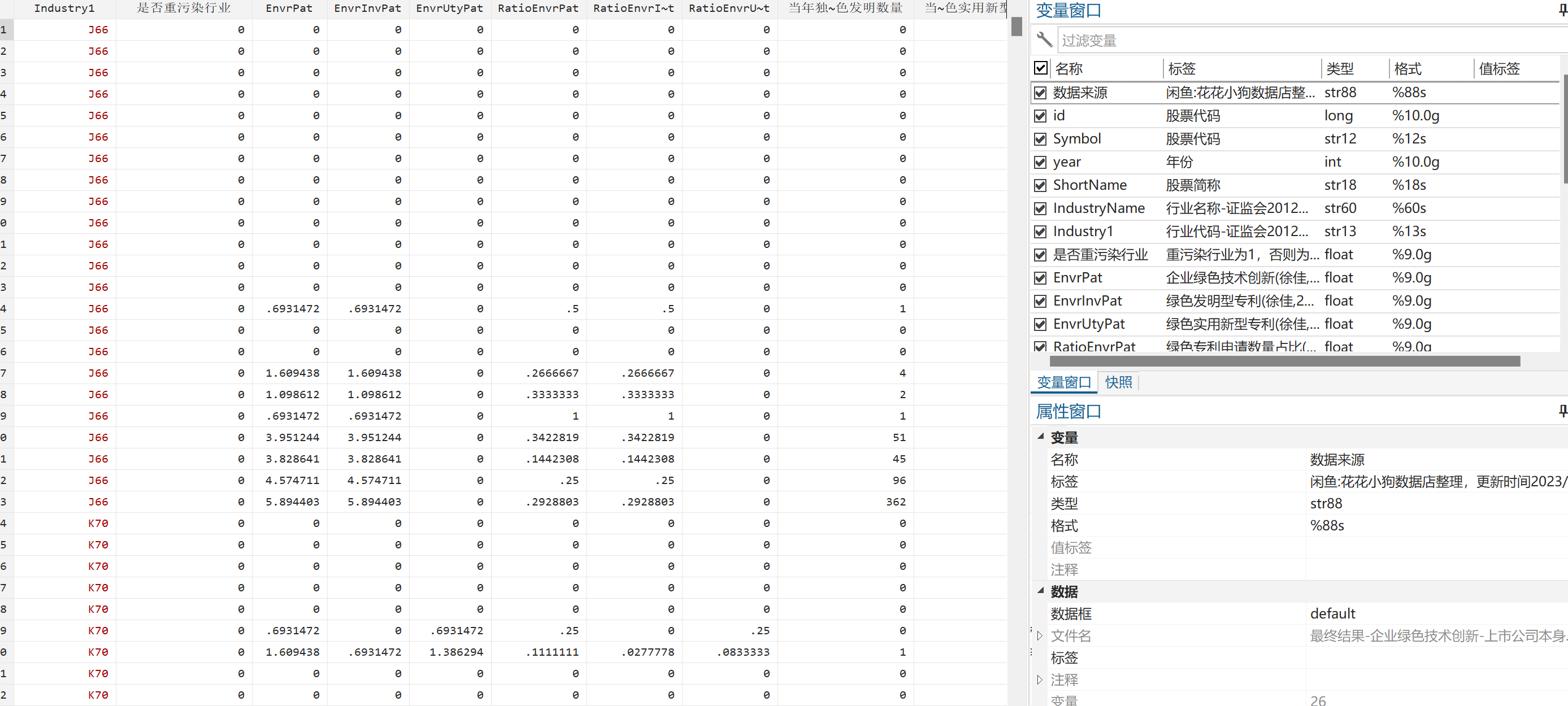1568x706 pixels.
Task: Collapse the 数据 properties section
Action: (1041, 590)
